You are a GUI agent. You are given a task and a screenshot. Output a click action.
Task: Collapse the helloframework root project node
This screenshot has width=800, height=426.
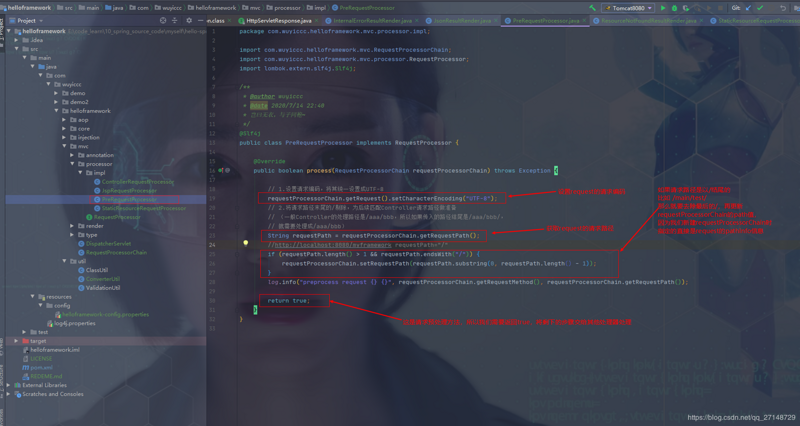(9, 31)
